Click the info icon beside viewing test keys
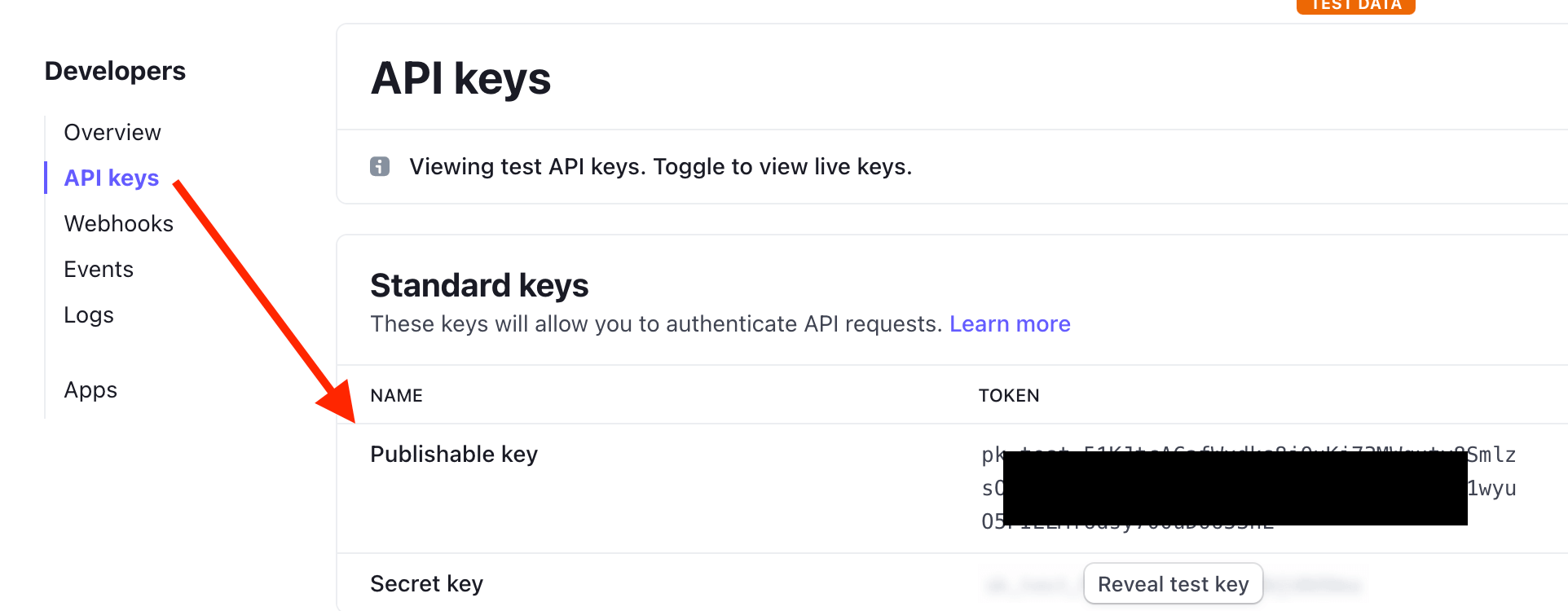The image size is (1568, 611). tap(380, 166)
